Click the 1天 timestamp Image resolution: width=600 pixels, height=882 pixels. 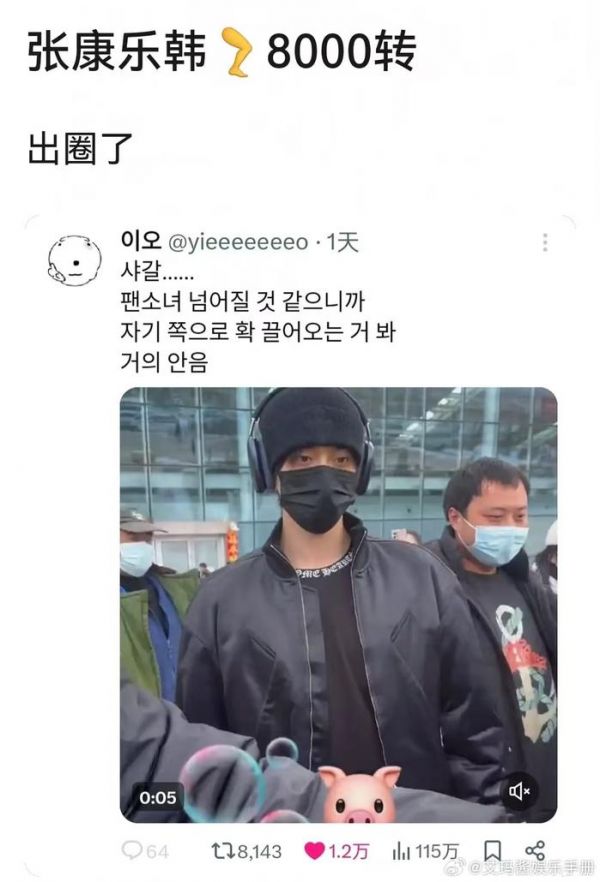pyautogui.click(x=343, y=242)
